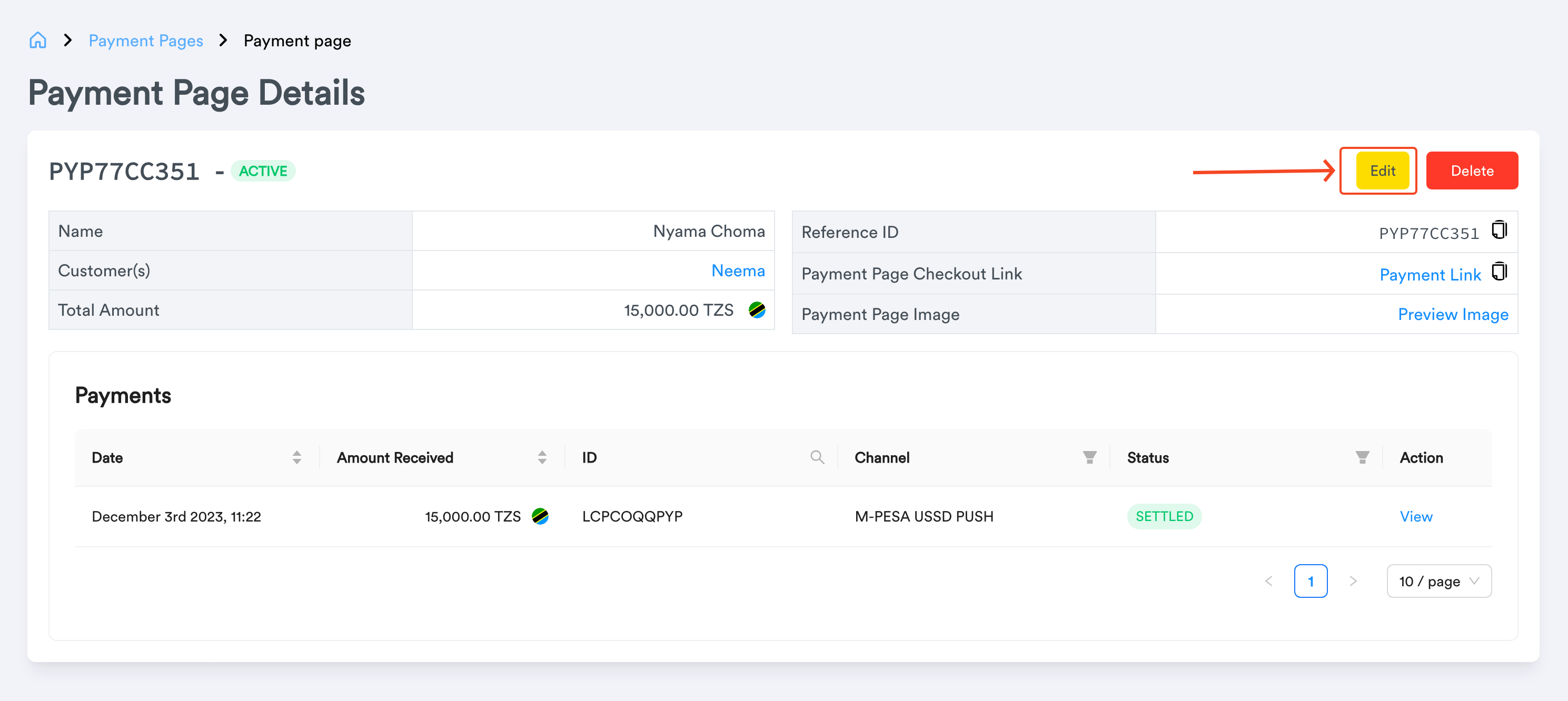Screen dimensions: 1568x701
Task: Sort payments by Amount Received
Action: point(542,458)
